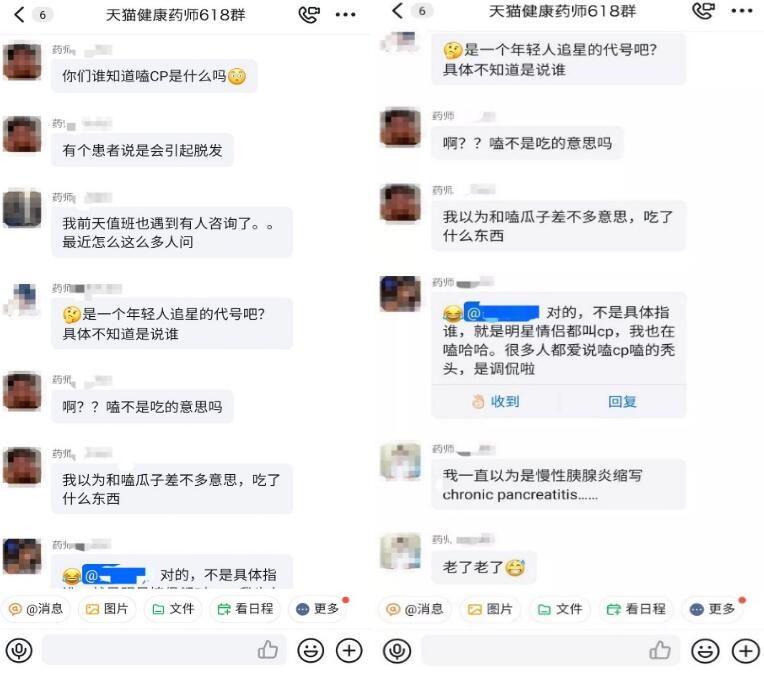Open the emoji picker in right chat
The height and width of the screenshot is (678, 764).
coord(706,650)
